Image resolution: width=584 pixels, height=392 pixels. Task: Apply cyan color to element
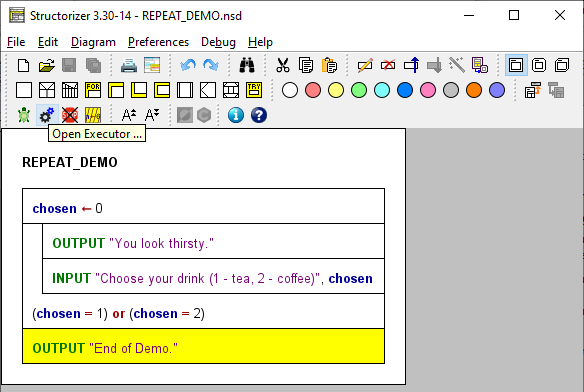tap(382, 90)
